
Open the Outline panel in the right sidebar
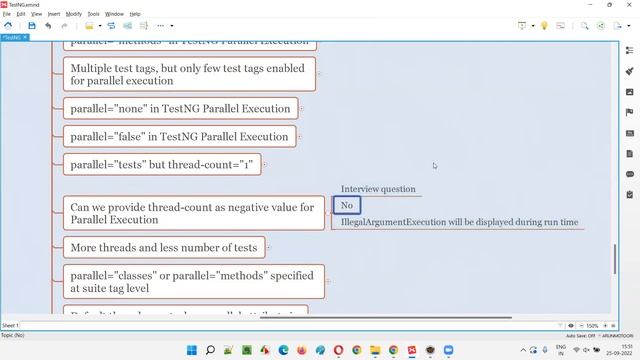pyautogui.click(x=629, y=50)
